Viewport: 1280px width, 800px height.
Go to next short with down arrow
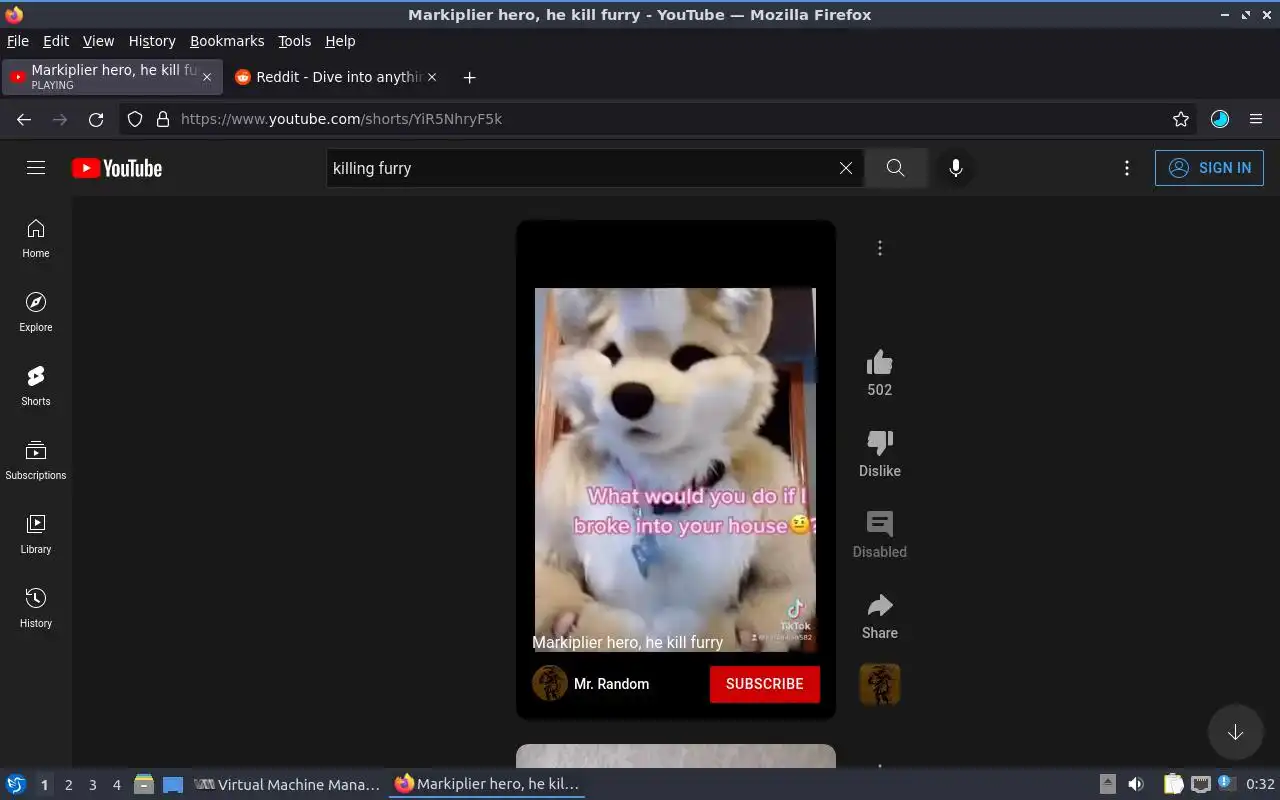(x=1235, y=732)
